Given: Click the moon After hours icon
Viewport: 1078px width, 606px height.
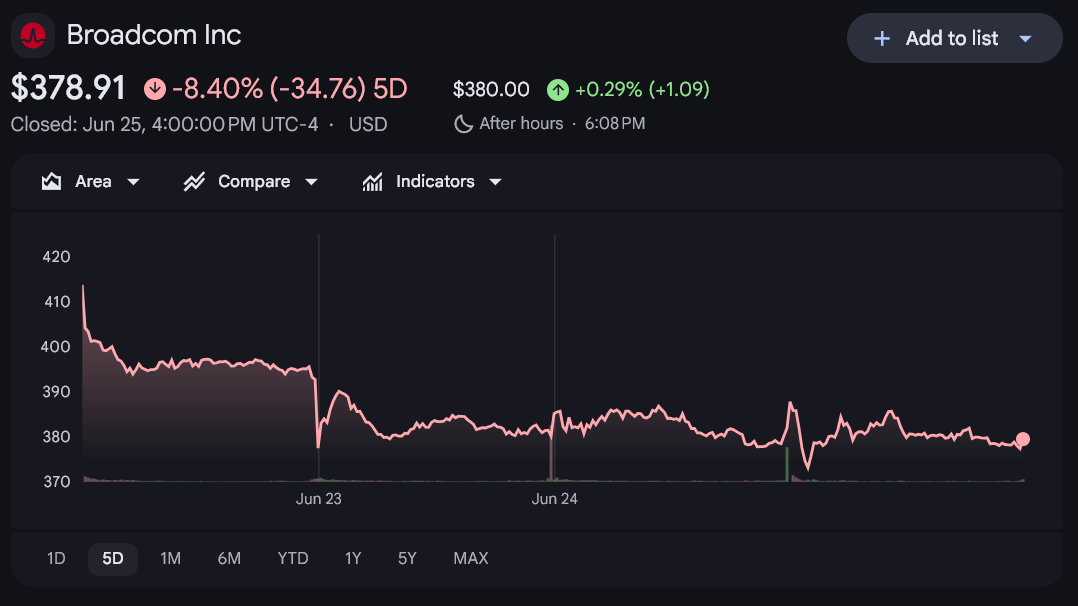Looking at the screenshot, I should [463, 124].
